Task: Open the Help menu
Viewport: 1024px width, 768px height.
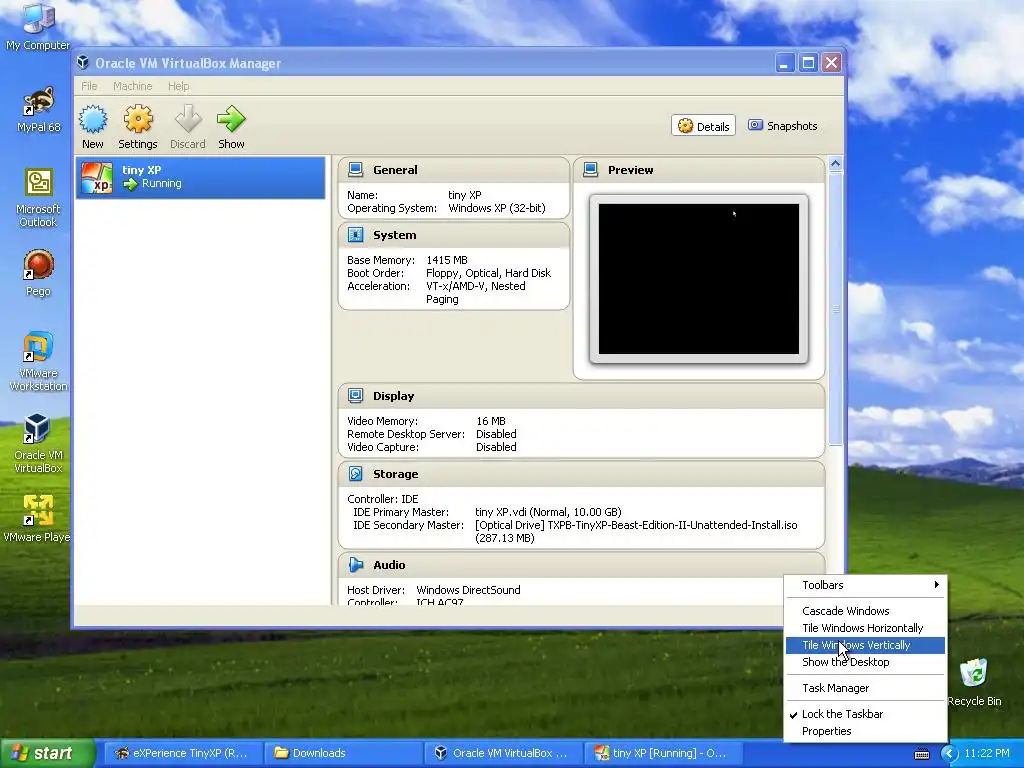Action: point(178,86)
